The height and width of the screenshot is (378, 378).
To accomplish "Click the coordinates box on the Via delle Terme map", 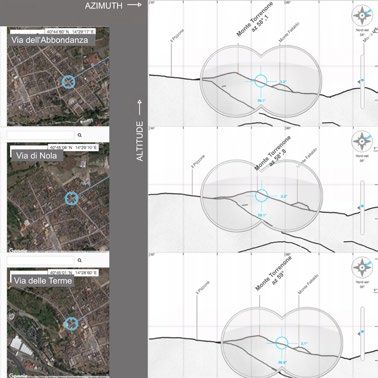I will pos(73,273).
